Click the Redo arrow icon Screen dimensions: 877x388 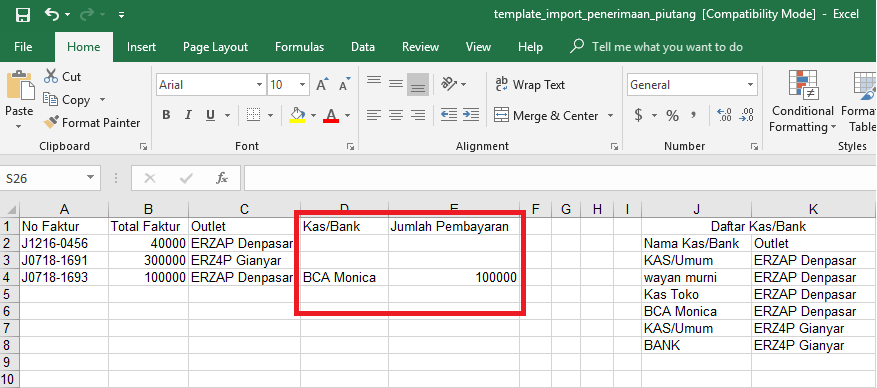(87, 15)
